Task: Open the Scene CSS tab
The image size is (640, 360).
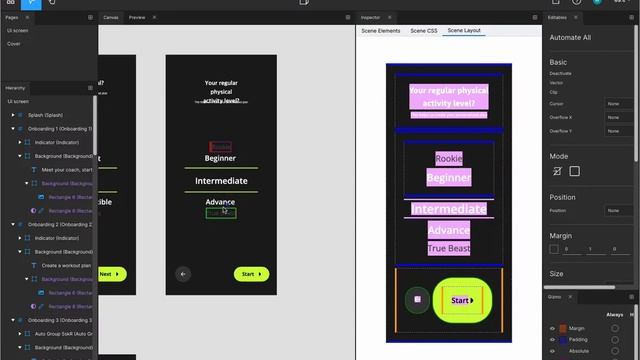Action: (424, 31)
